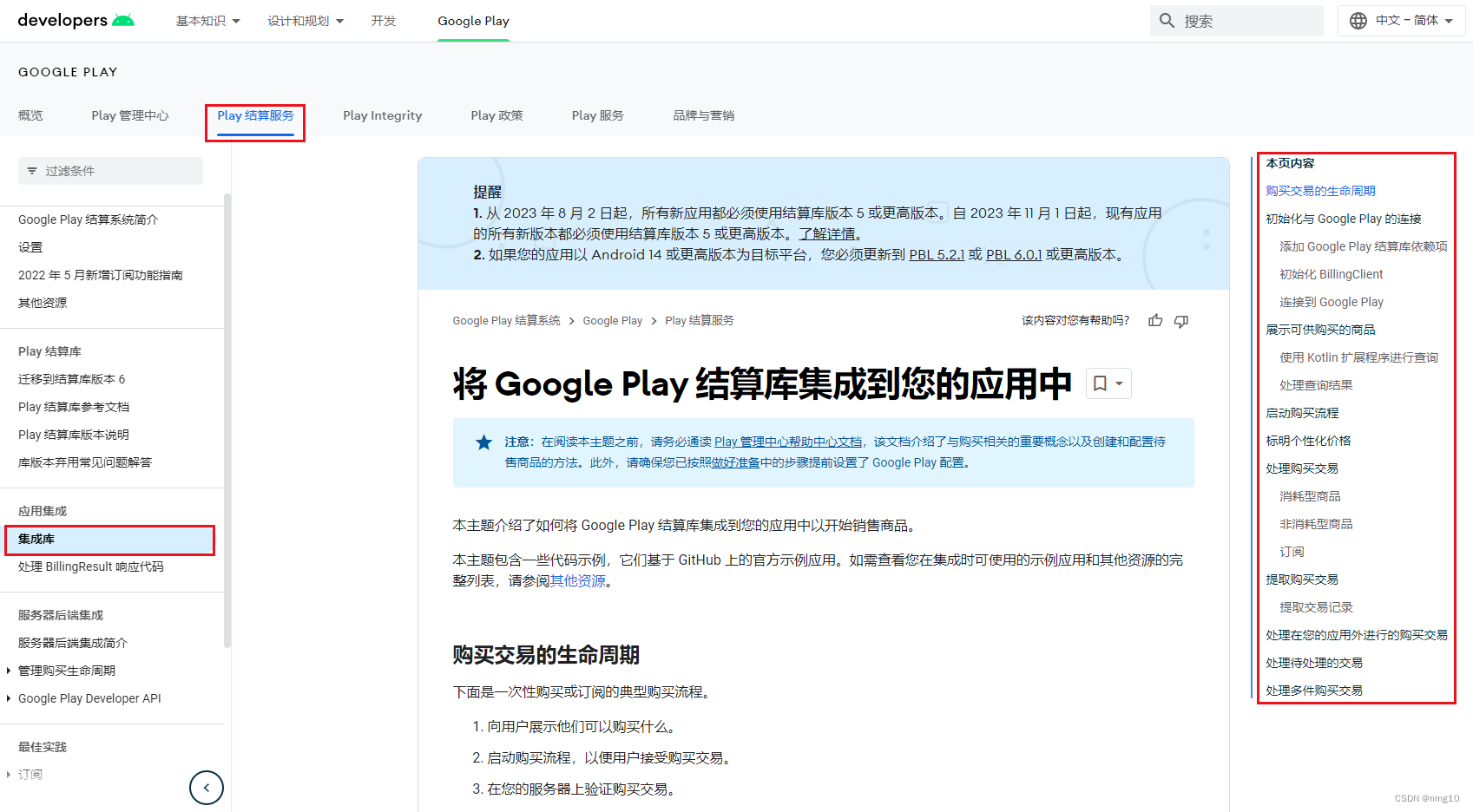Jump to 启动购买流程 section

pyautogui.click(x=1302, y=413)
